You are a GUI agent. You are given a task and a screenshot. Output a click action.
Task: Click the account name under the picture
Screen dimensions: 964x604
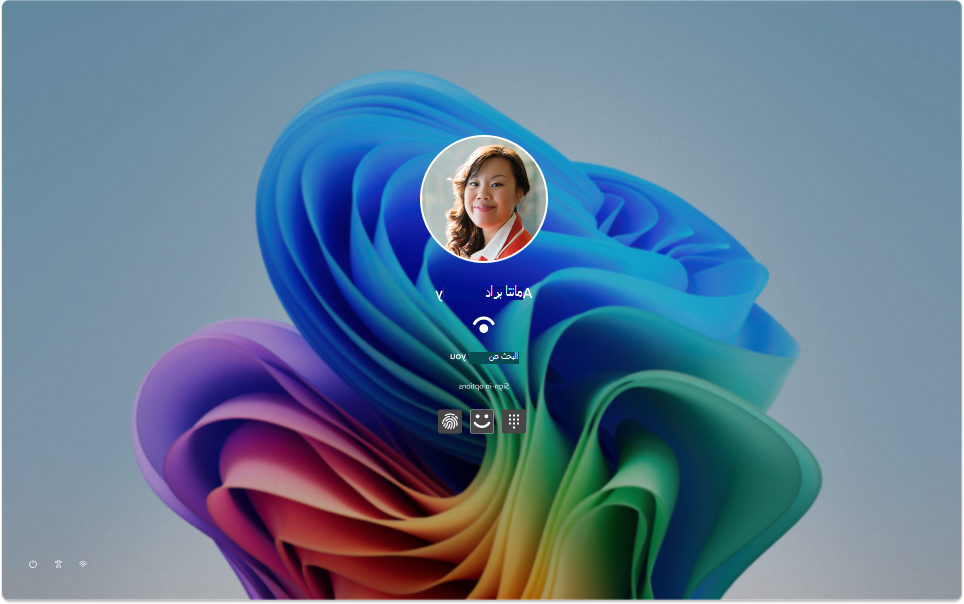tap(484, 293)
